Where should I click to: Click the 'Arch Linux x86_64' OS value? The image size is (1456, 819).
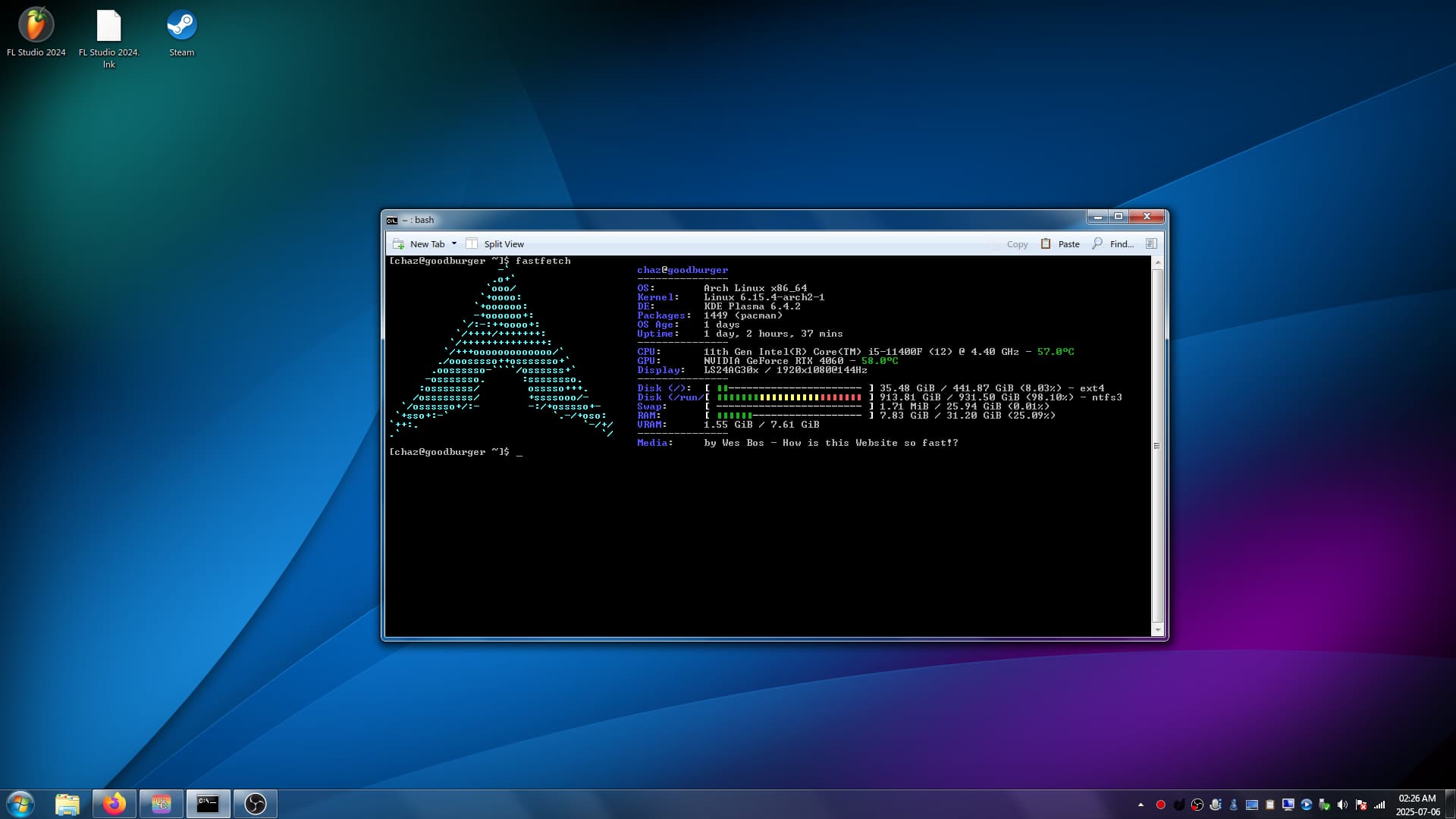(755, 288)
